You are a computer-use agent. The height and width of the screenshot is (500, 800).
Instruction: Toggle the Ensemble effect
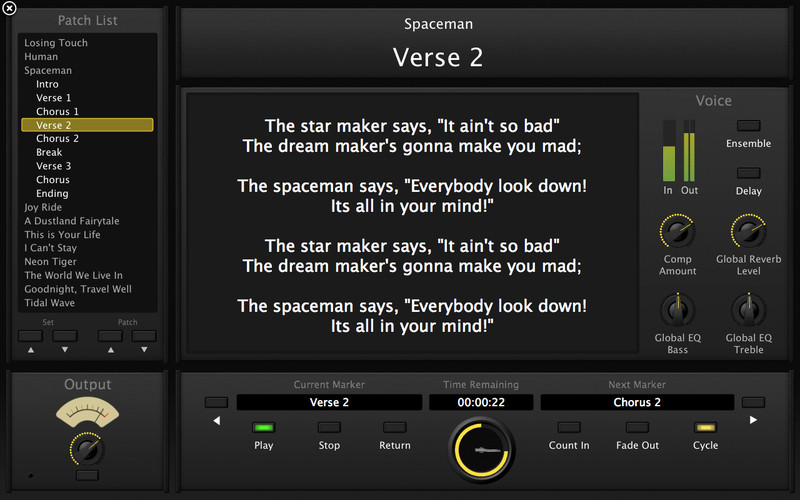748,126
